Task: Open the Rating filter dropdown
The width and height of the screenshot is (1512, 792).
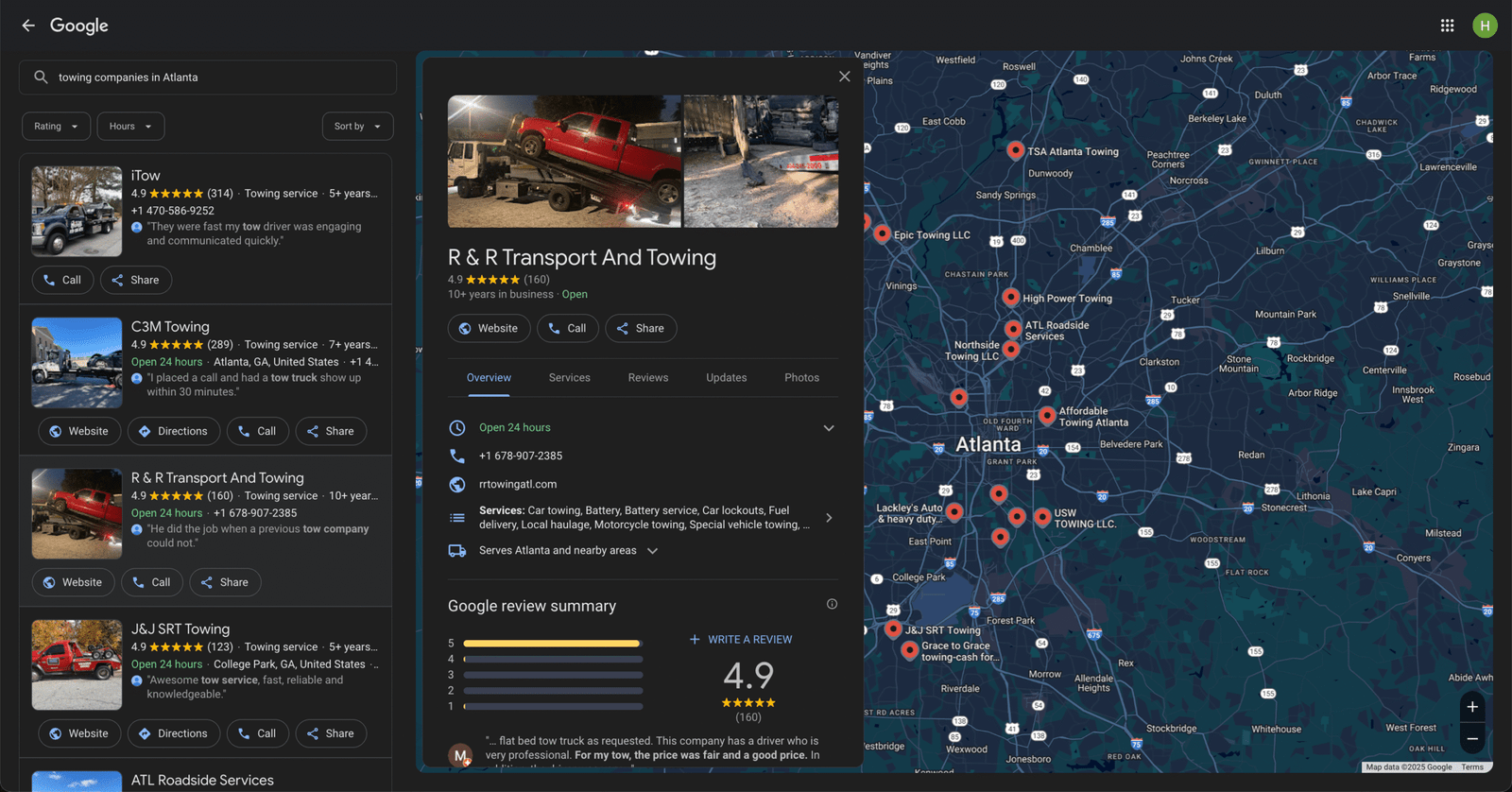Action: 57,126
